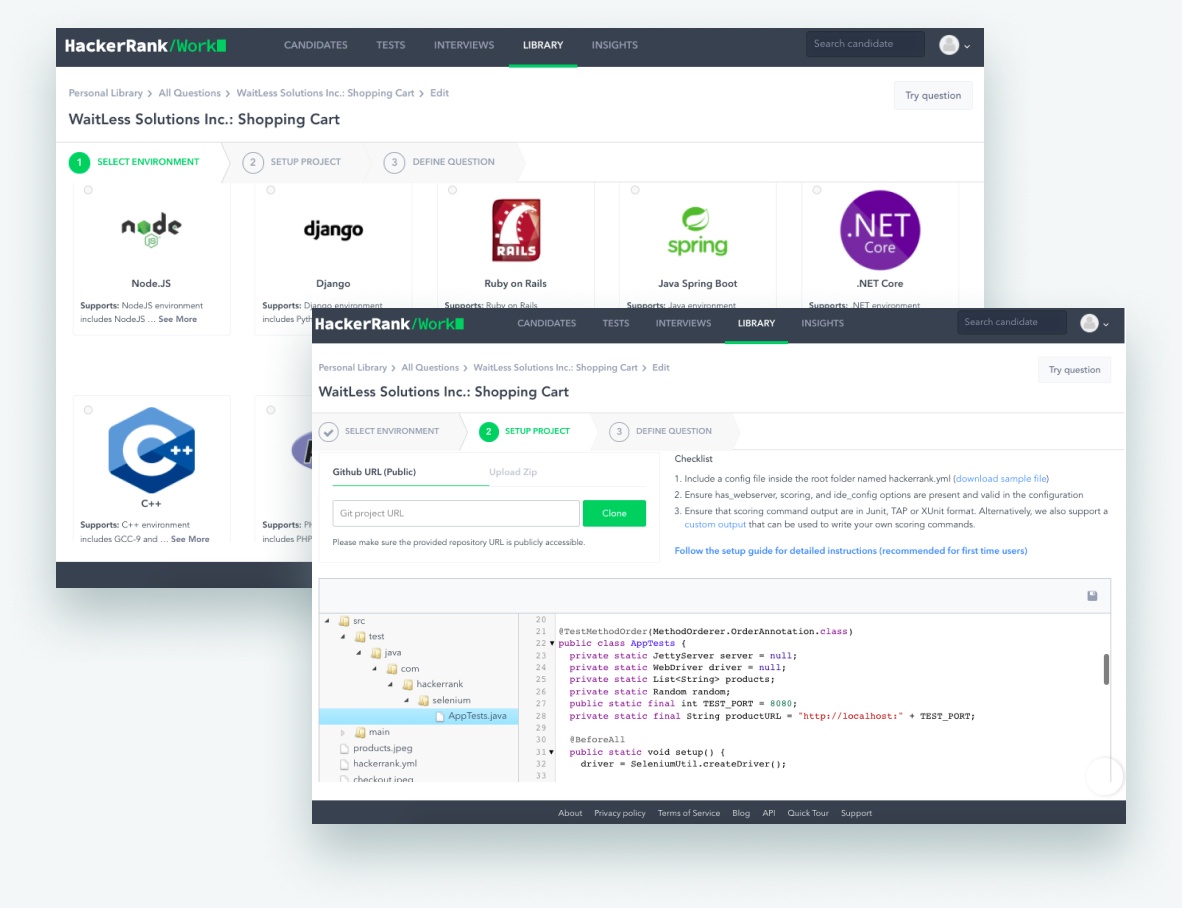Click the src folder icon in the file tree

coord(344,621)
